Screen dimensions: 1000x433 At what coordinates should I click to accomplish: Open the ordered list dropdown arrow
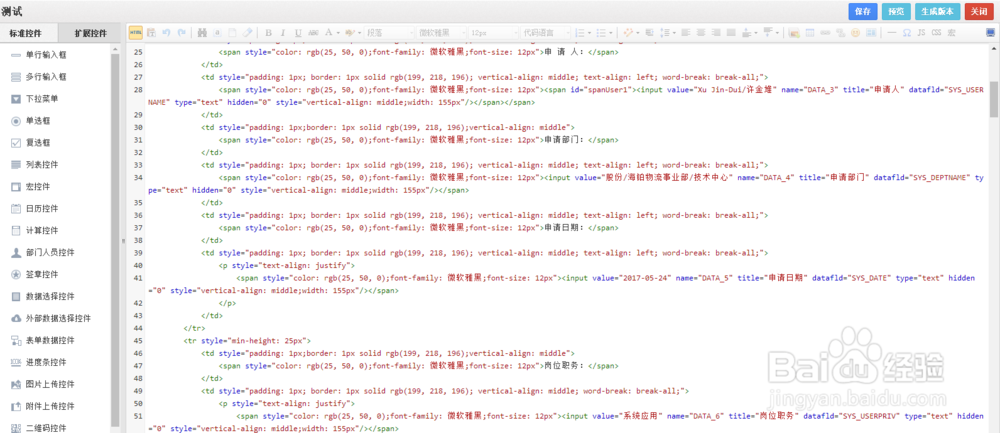click(589, 33)
